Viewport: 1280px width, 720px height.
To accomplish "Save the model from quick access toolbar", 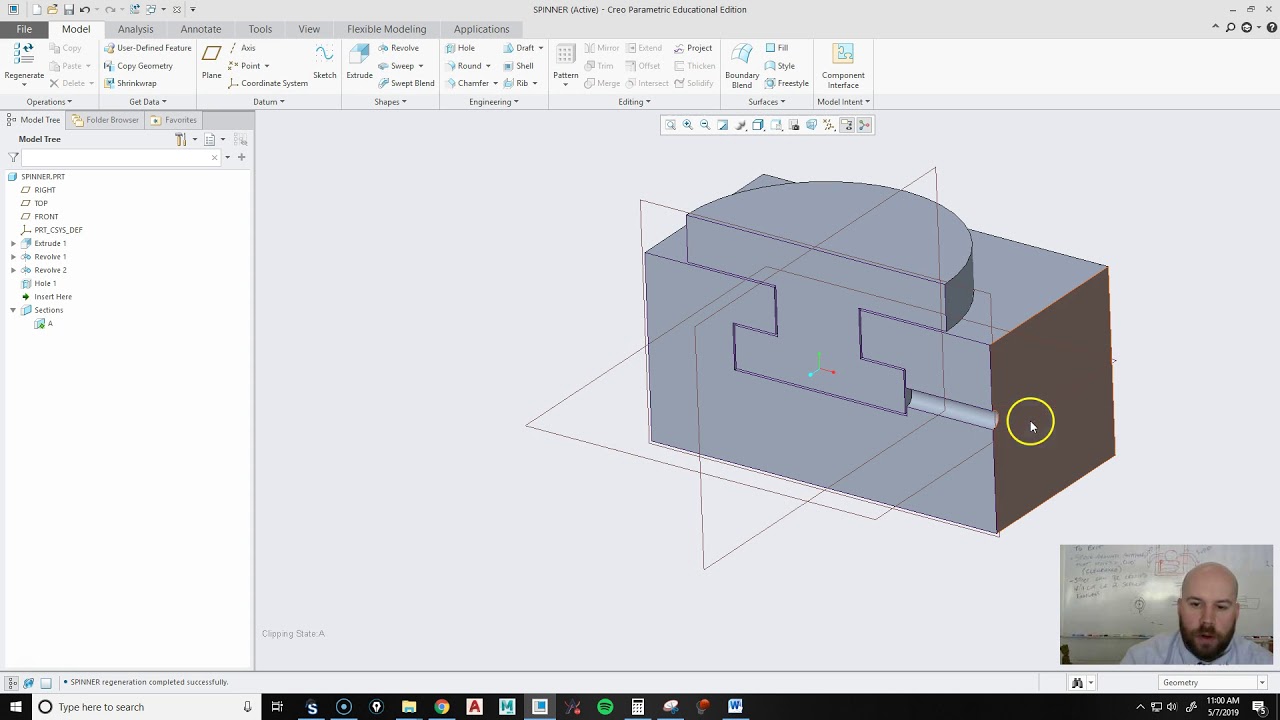I will coord(68,9).
